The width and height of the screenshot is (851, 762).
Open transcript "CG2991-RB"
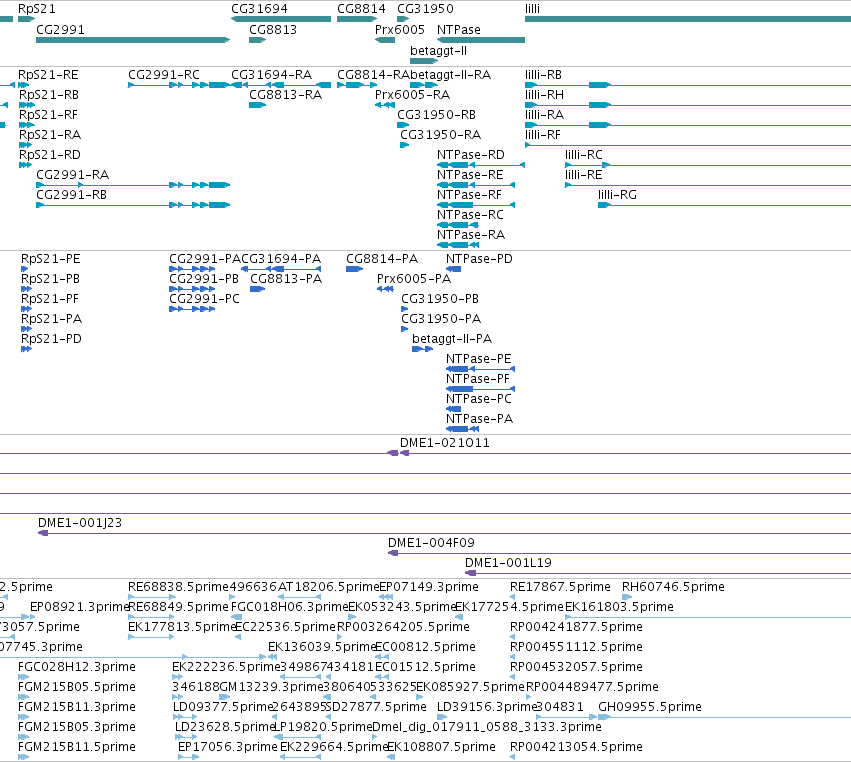point(72,195)
